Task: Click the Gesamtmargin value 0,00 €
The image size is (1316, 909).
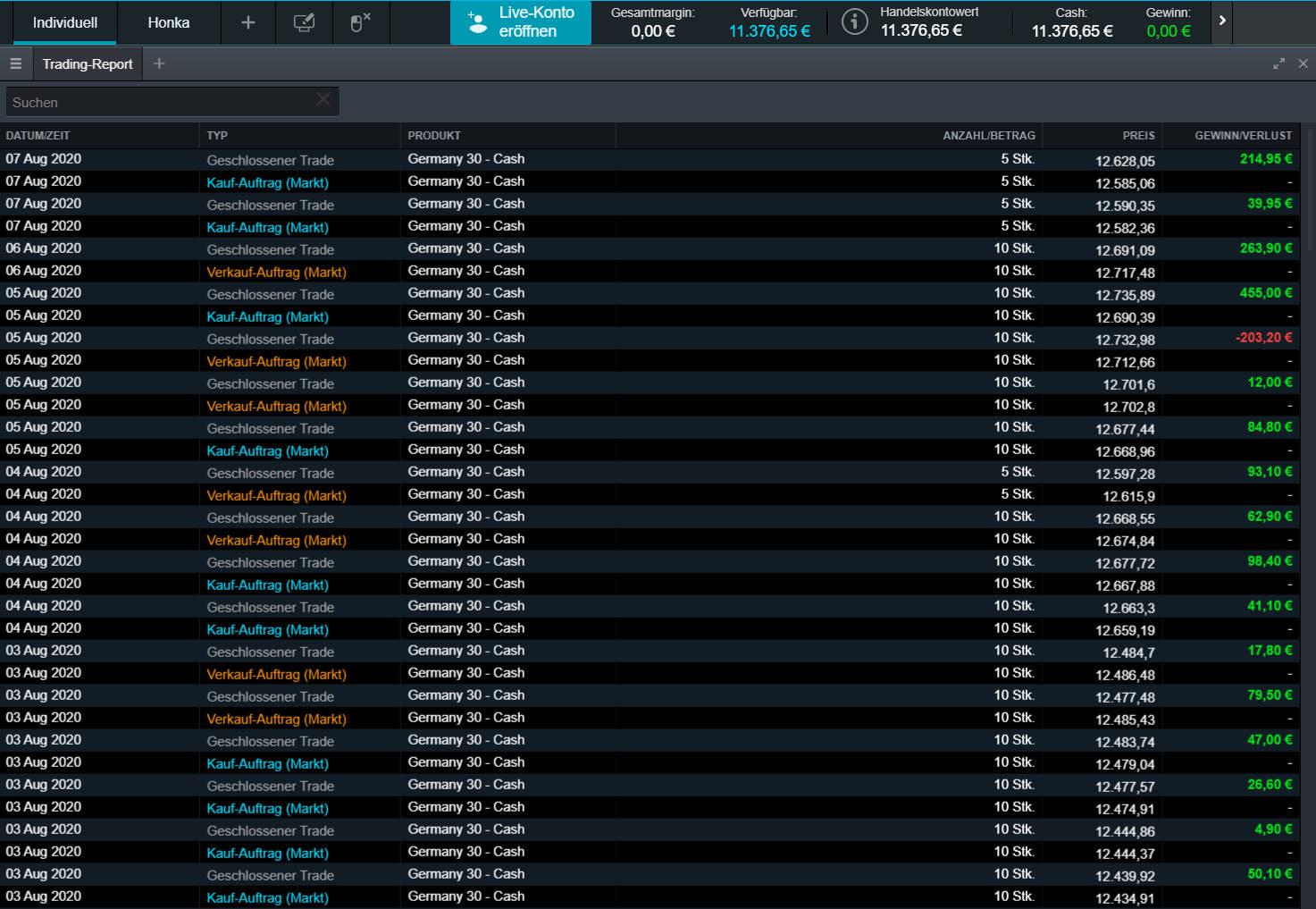Action: 653,31
